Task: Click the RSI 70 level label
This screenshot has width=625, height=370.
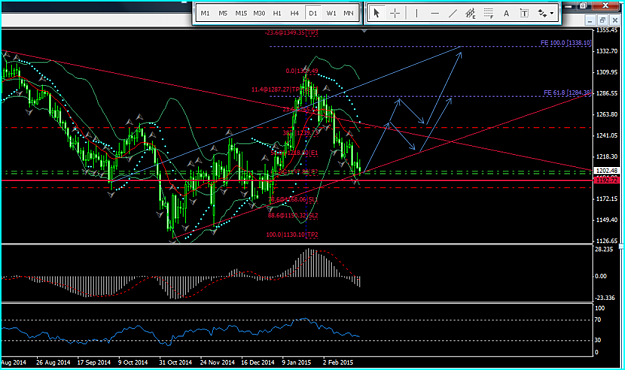Action: point(598,320)
